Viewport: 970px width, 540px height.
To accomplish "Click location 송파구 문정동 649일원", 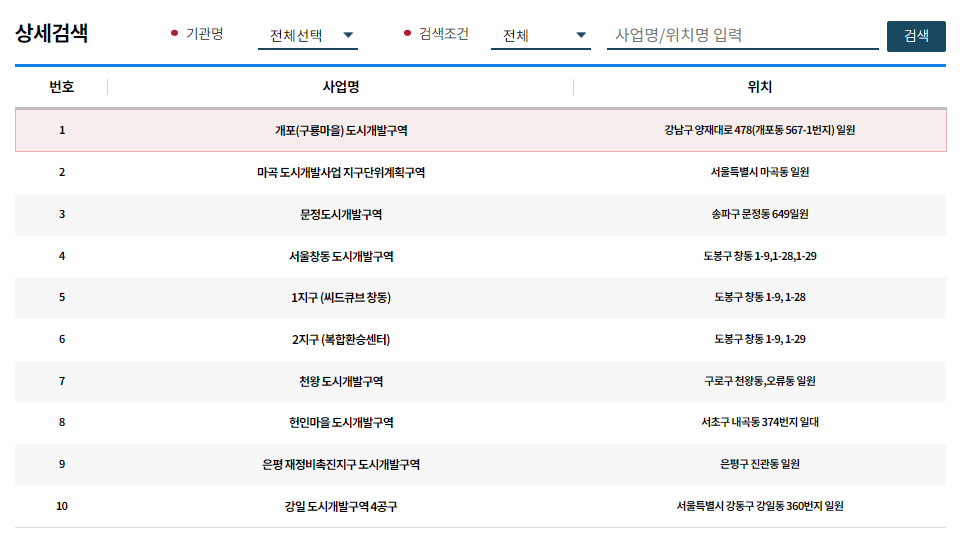I will pos(760,214).
